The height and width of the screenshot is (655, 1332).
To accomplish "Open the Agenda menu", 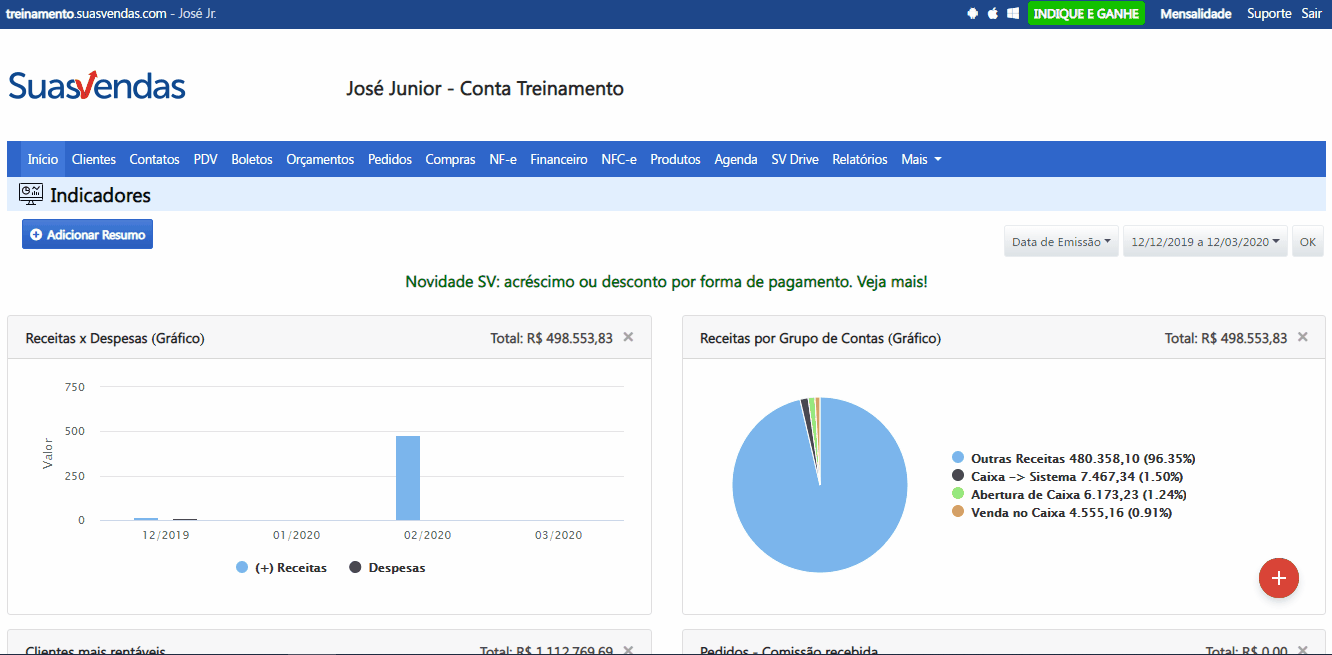I will point(736,159).
